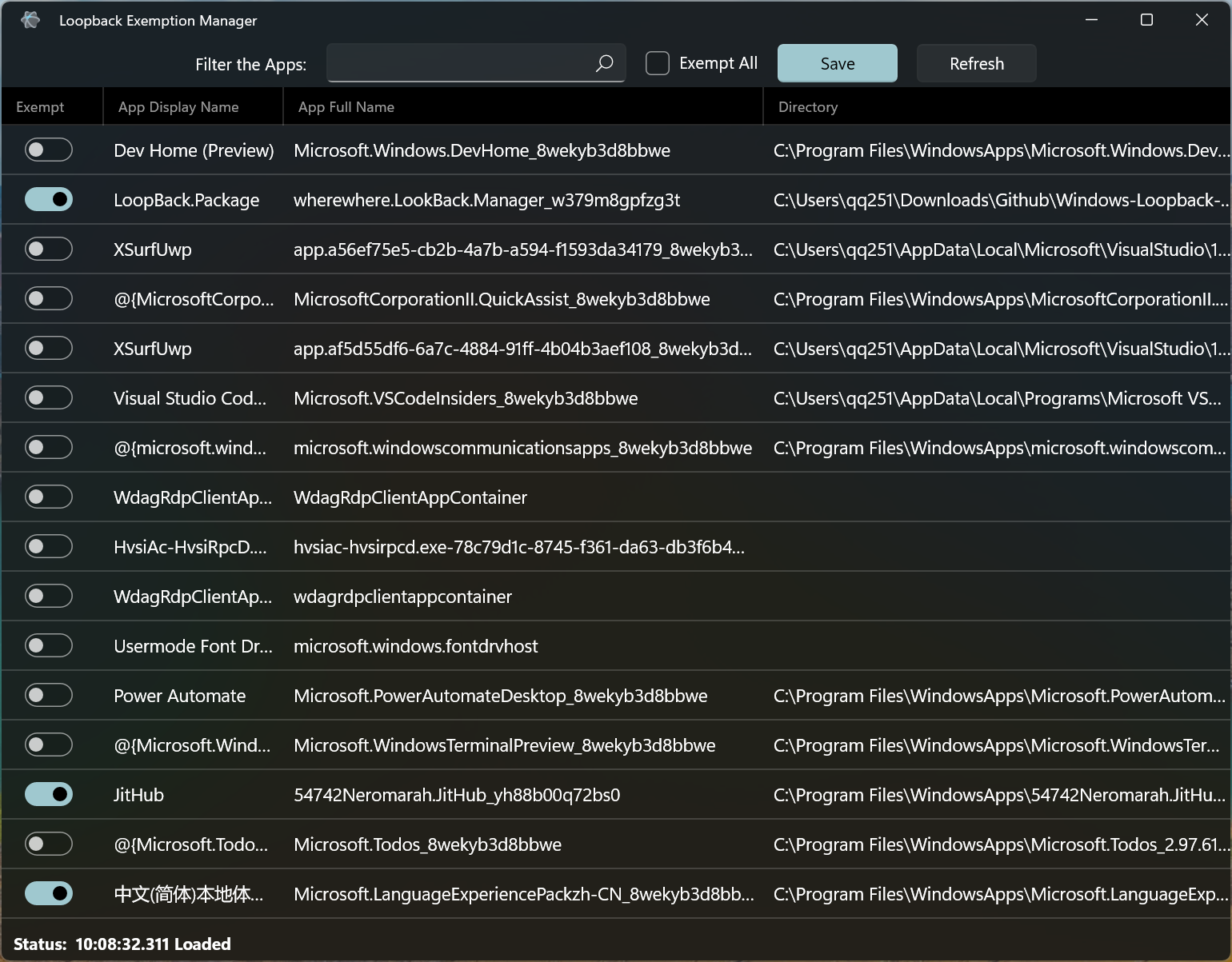Click Dev Home directory path cell
The image size is (1232, 962).
1001,150
